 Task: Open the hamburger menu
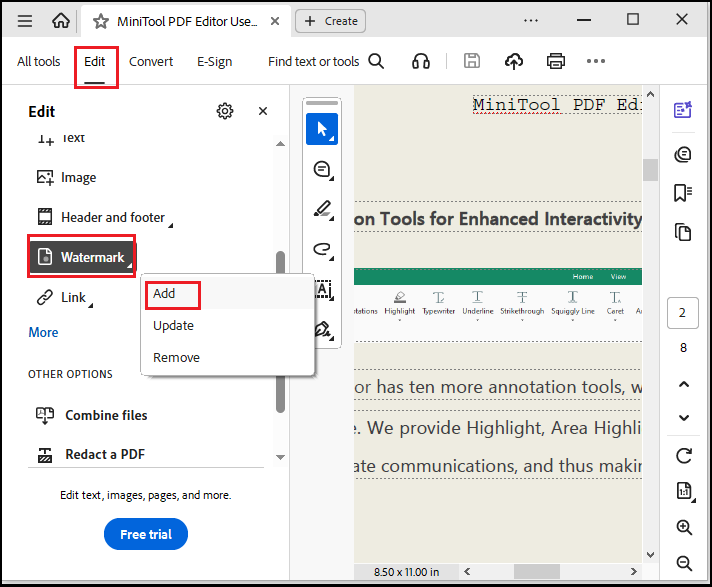click(25, 21)
